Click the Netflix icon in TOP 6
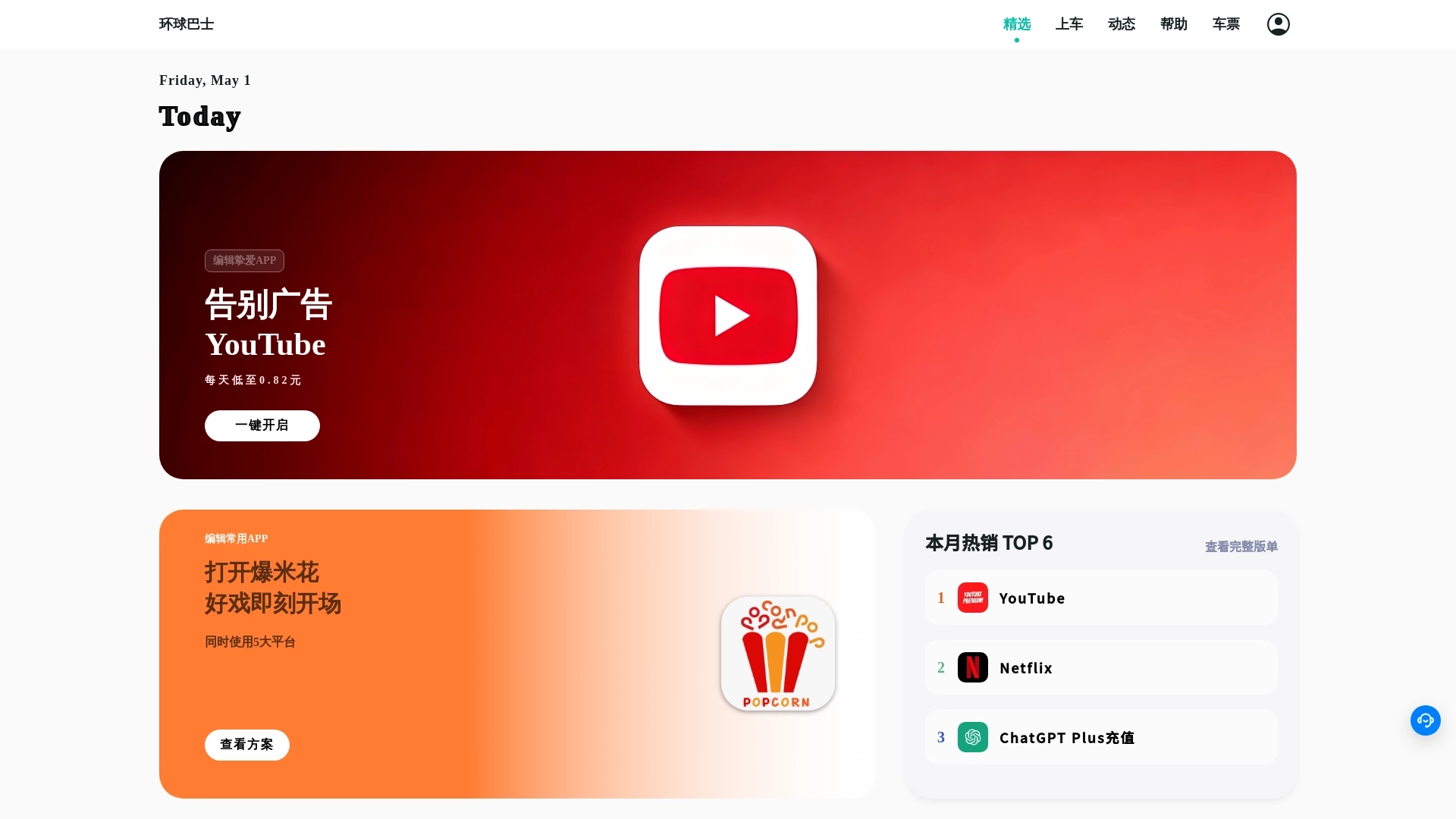 (x=972, y=667)
